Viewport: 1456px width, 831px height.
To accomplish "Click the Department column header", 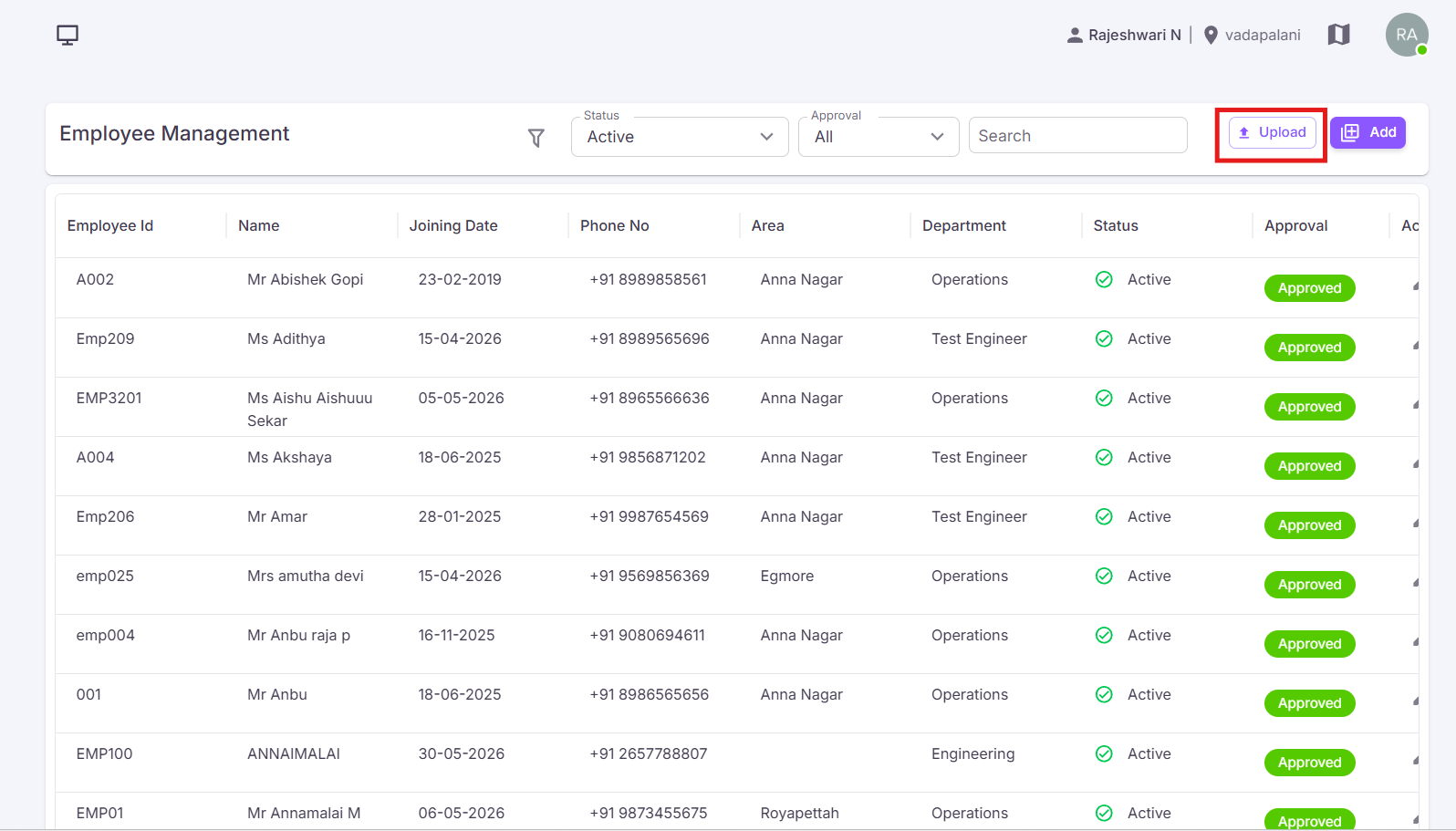I will tap(964, 226).
